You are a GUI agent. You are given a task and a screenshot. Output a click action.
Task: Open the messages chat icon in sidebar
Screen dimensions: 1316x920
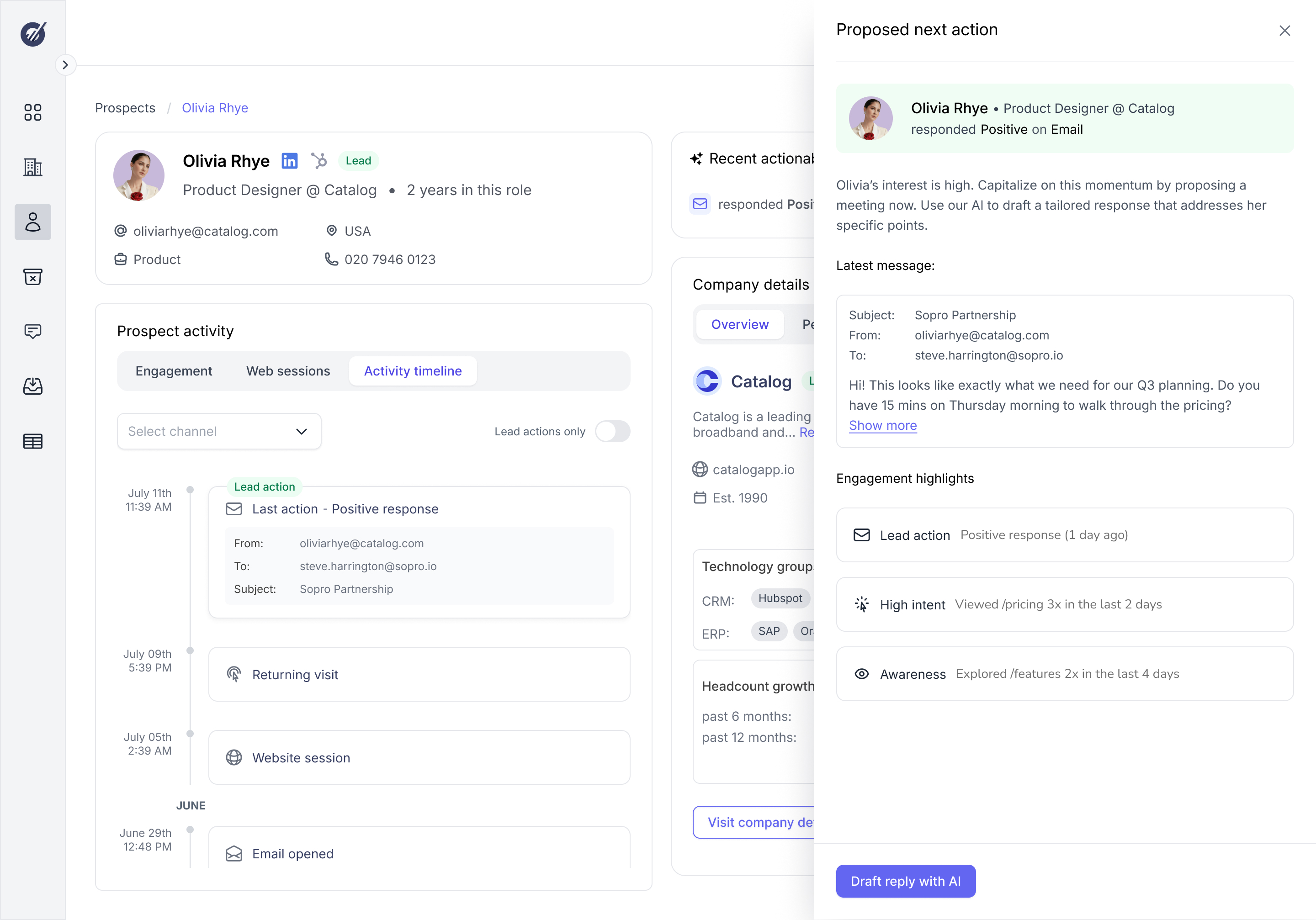pyautogui.click(x=32, y=331)
